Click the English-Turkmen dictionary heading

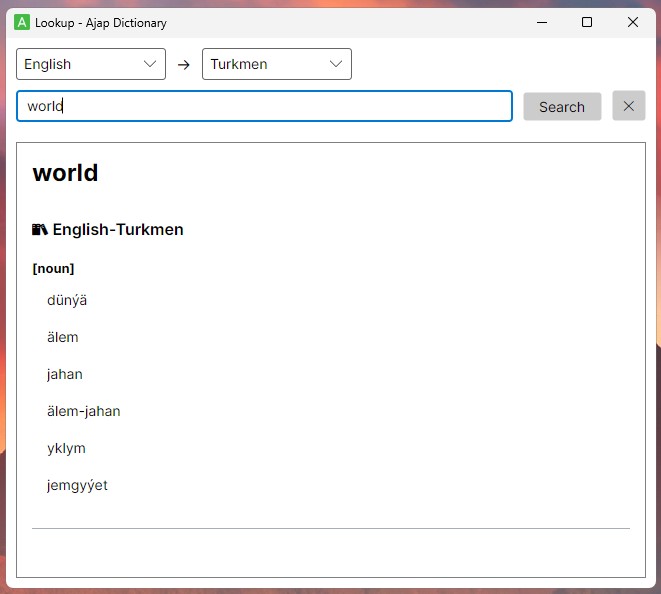coord(118,230)
